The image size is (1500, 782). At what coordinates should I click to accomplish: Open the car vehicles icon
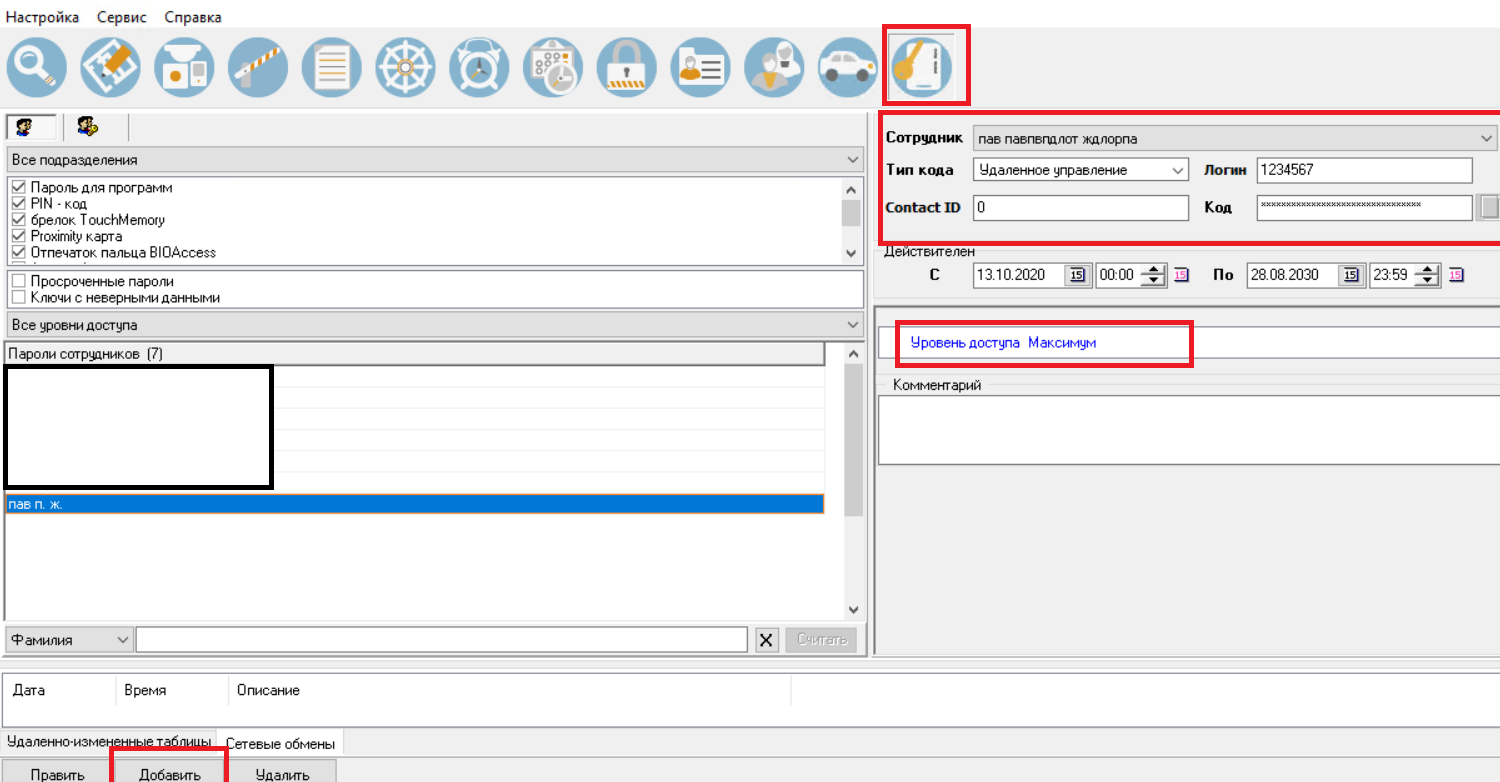(x=848, y=67)
